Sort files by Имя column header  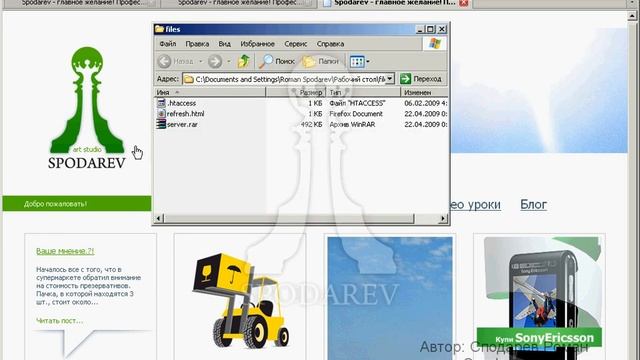click(x=210, y=92)
